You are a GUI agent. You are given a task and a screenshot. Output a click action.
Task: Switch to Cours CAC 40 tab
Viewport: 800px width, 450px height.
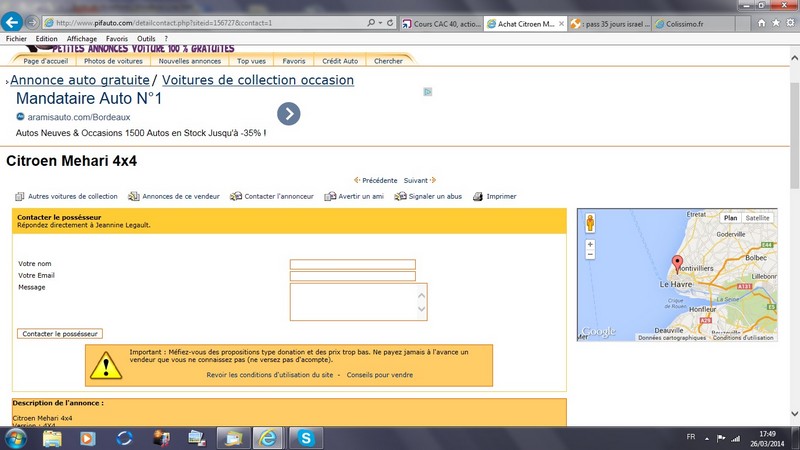442,23
